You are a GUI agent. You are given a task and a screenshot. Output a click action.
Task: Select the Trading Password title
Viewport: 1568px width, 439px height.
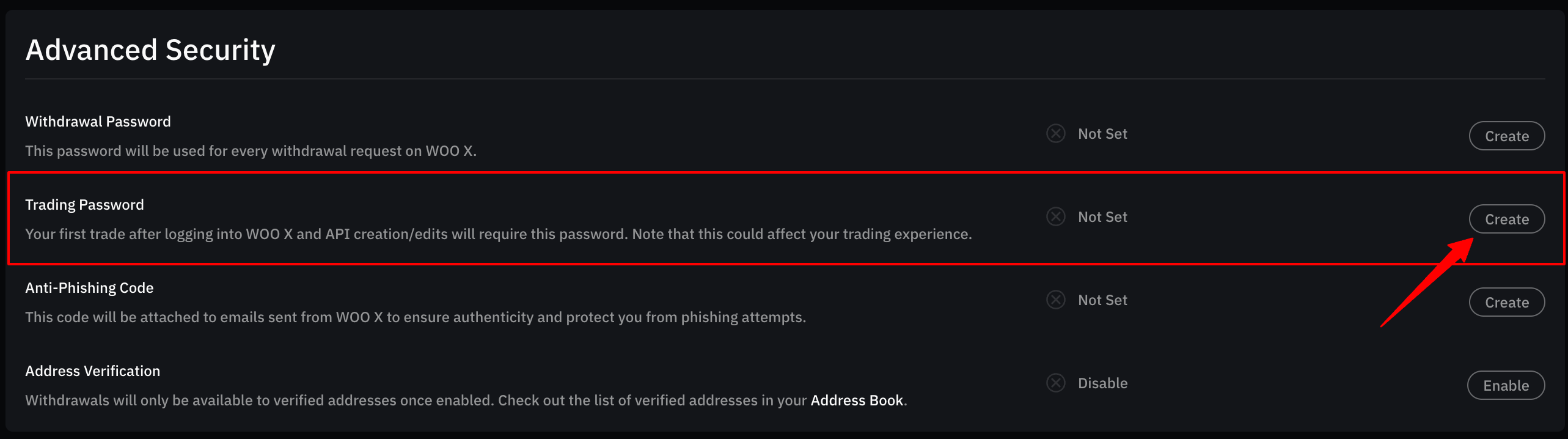84,205
